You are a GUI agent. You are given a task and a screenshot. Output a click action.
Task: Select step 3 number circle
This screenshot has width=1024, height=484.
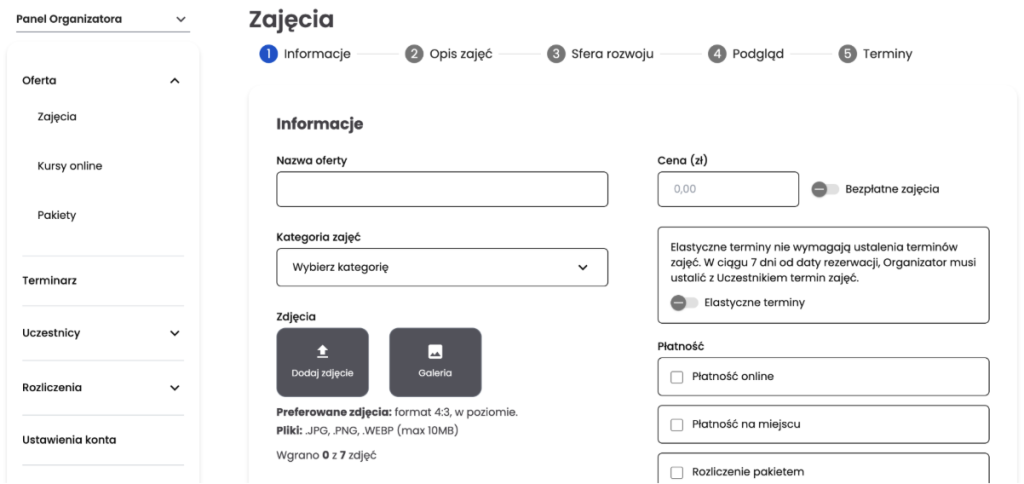(556, 54)
